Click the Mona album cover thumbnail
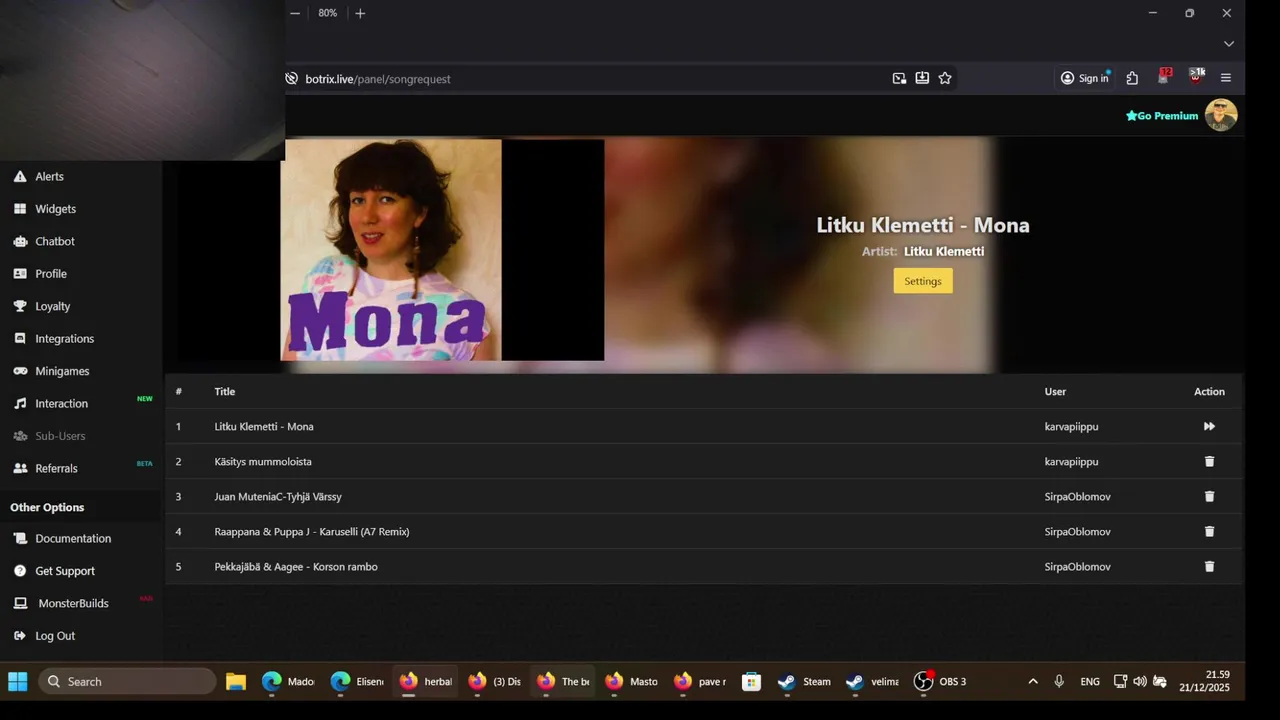The image size is (1280, 720). (391, 250)
